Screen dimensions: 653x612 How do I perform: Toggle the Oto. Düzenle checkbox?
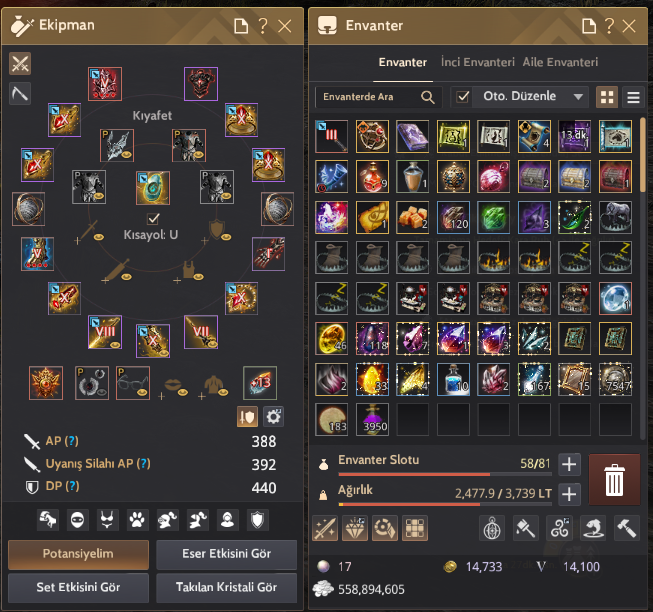pos(462,97)
